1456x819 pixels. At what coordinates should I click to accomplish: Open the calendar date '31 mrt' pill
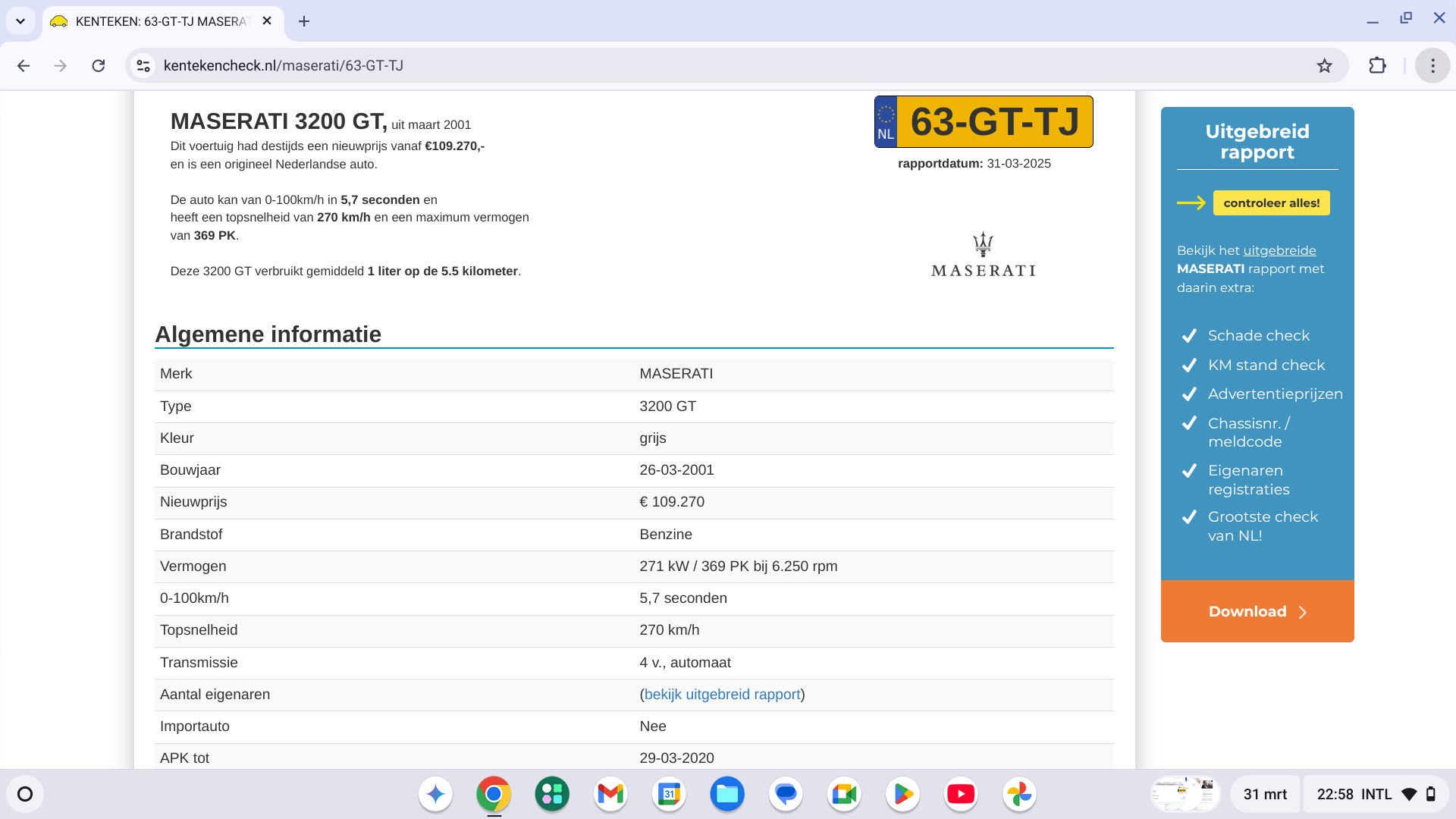(1265, 794)
